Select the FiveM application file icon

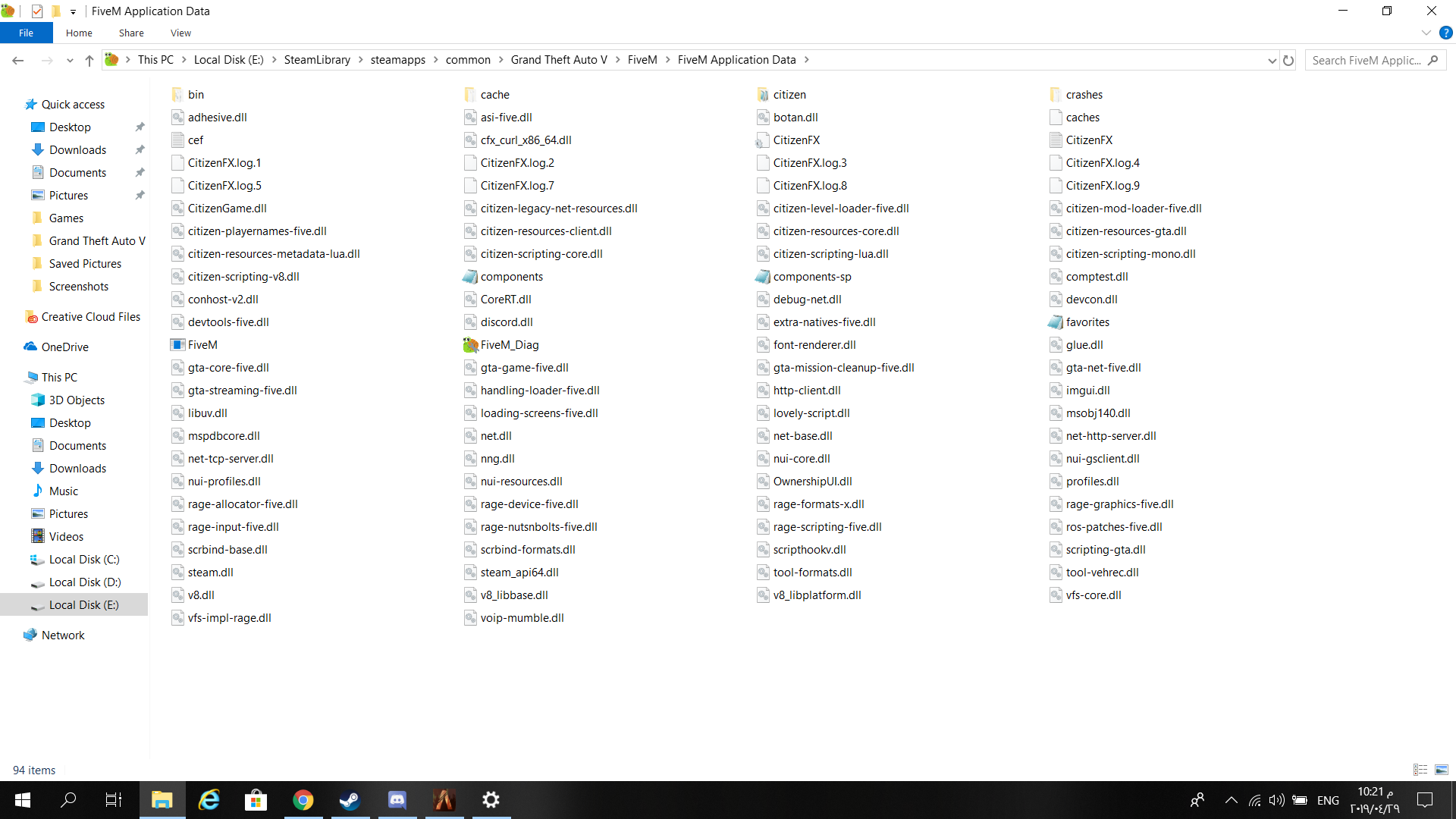pos(177,345)
